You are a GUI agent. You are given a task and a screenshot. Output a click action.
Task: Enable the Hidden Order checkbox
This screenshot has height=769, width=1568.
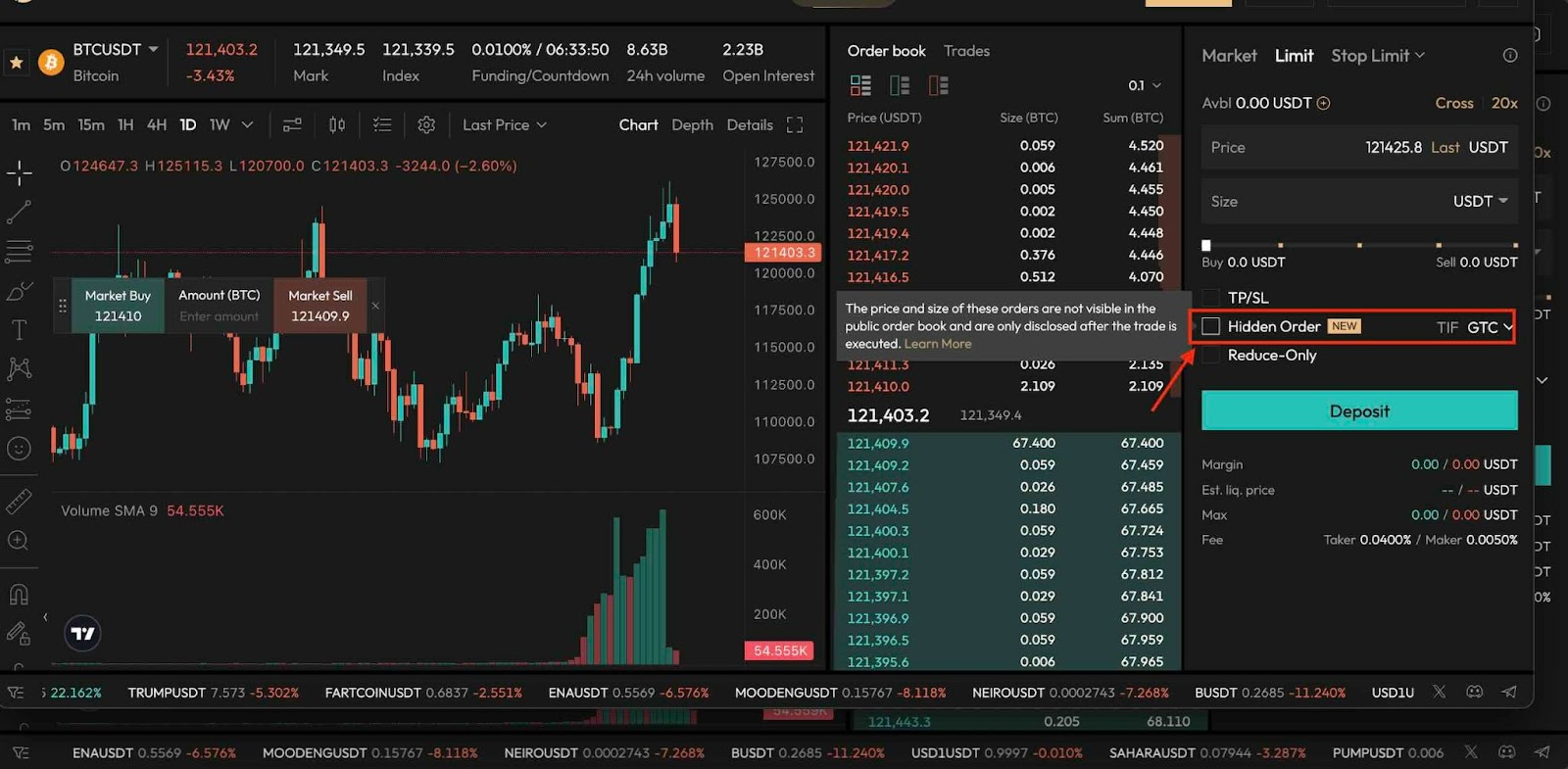(x=1211, y=326)
